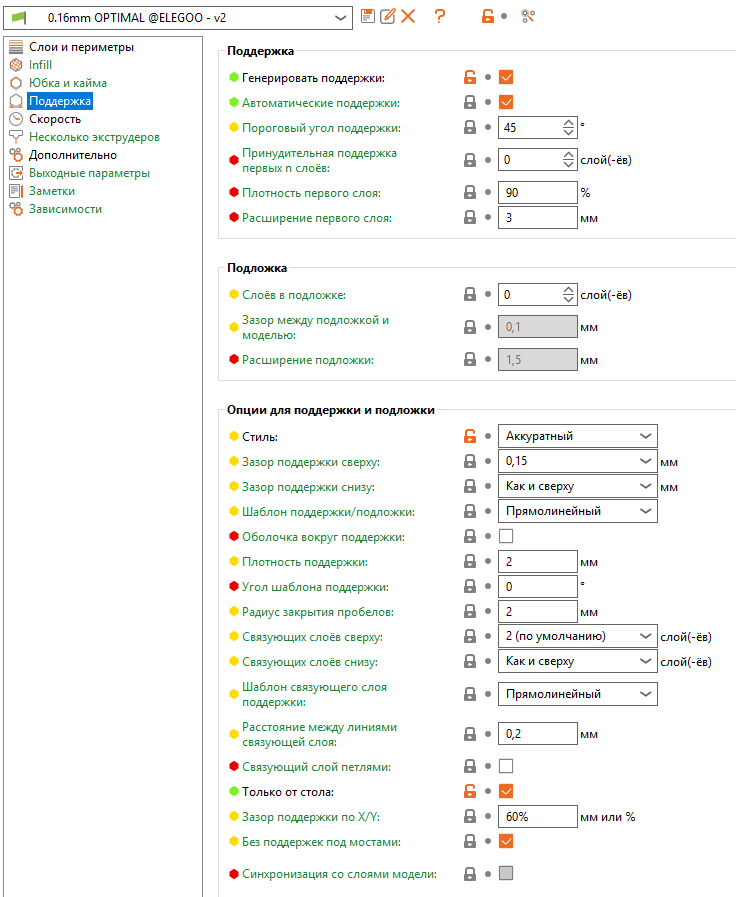Screen dimensions: 736x897
Task: Click the compare presets icon
Action: pyautogui.click(x=529, y=16)
